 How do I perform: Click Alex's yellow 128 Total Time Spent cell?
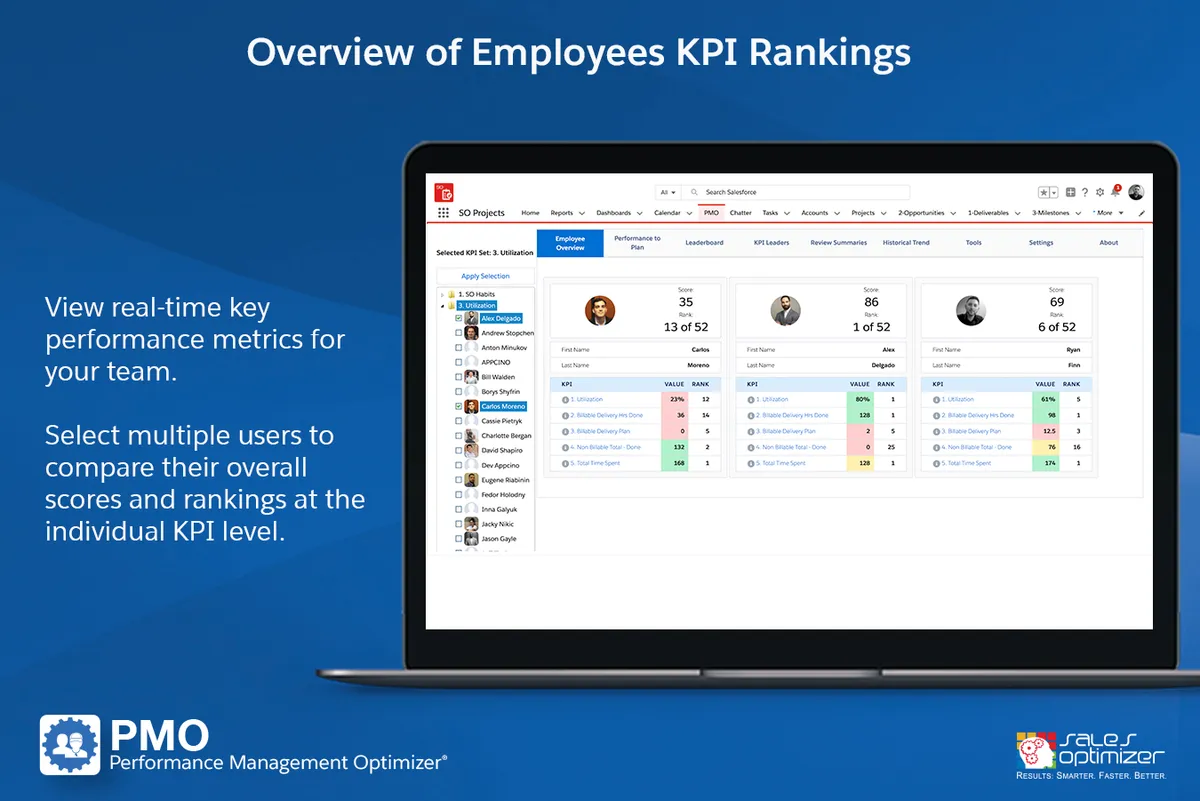(x=859, y=463)
